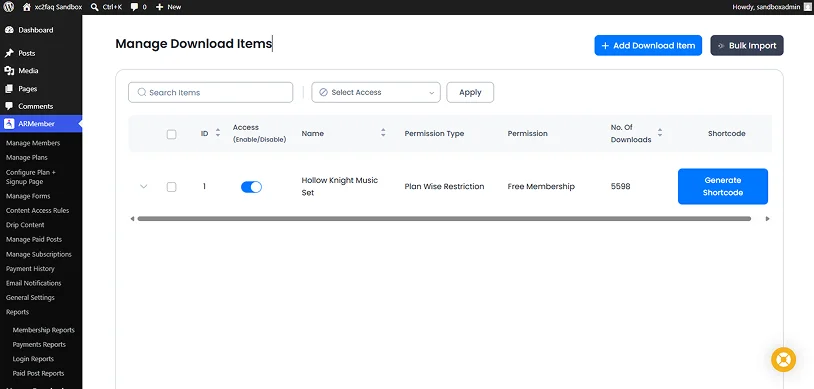Click the Apply filter button
The height and width of the screenshot is (389, 814).
470,92
